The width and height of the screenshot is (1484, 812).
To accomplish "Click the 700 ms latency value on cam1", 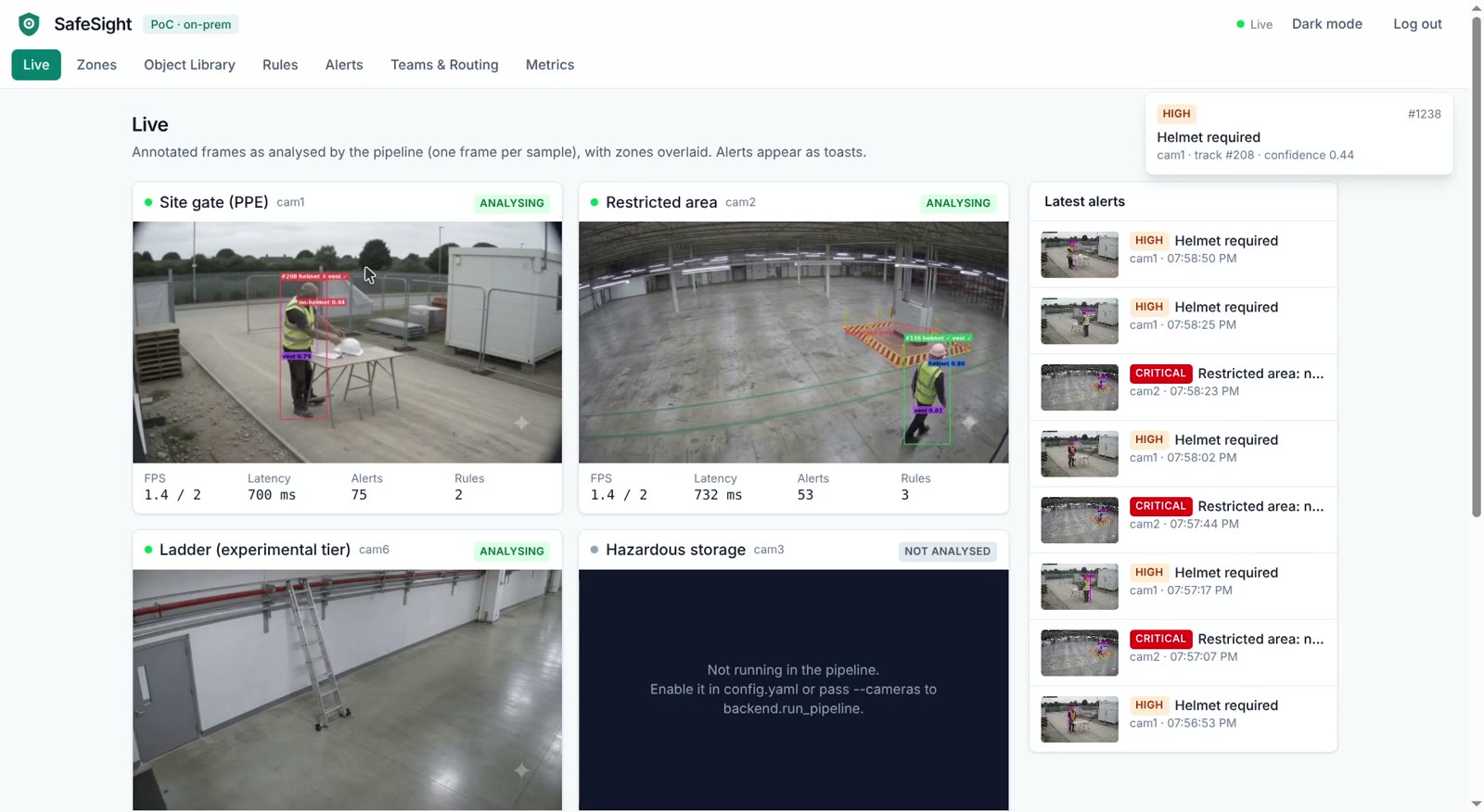I will pos(272,495).
